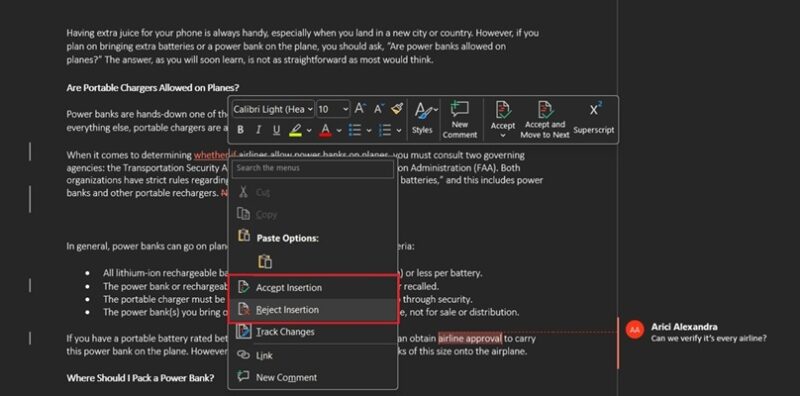Decrease font size with shrink icon

[379, 108]
